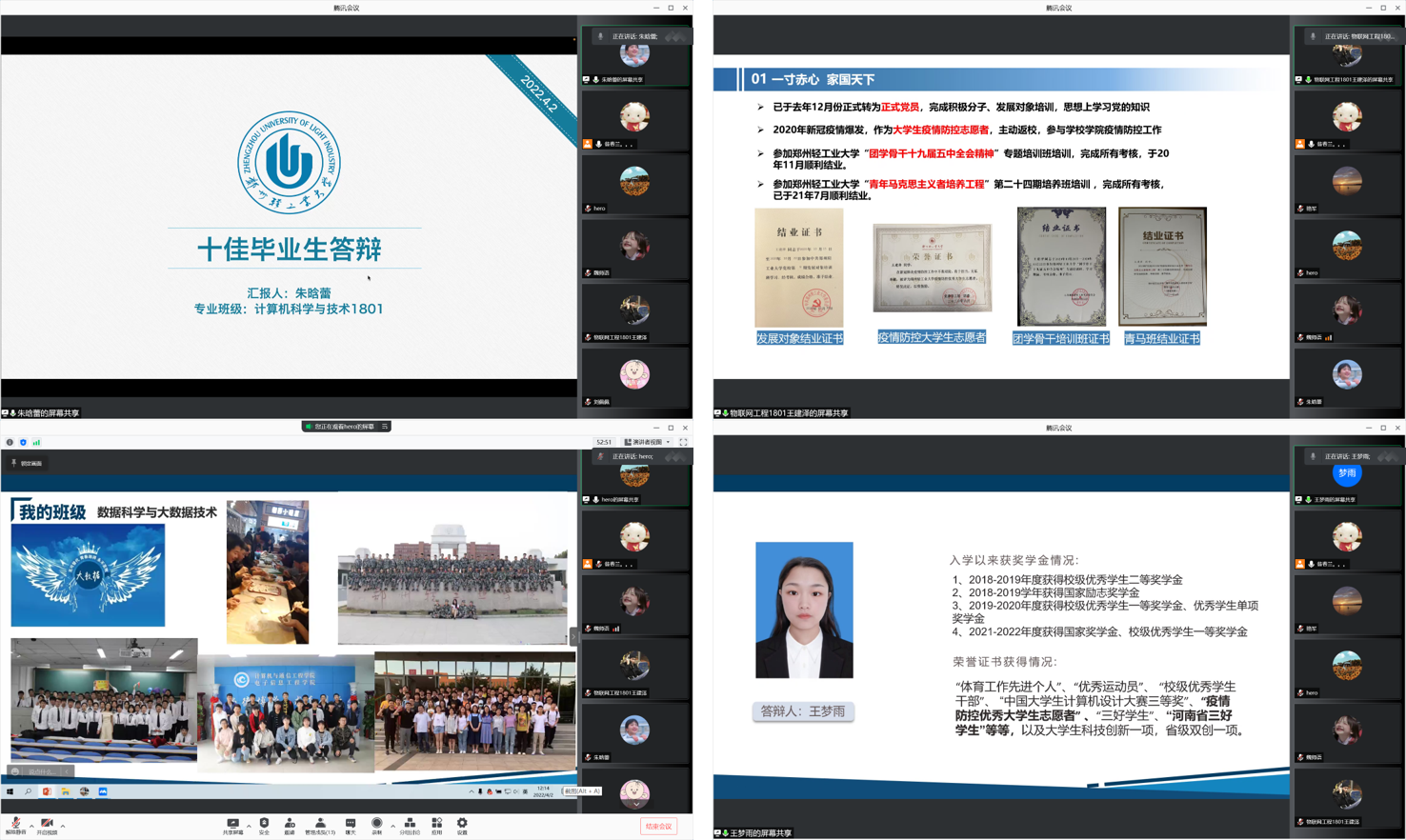
Task: Open the 演讲者视图 view layout dropdown
Action: 648,442
